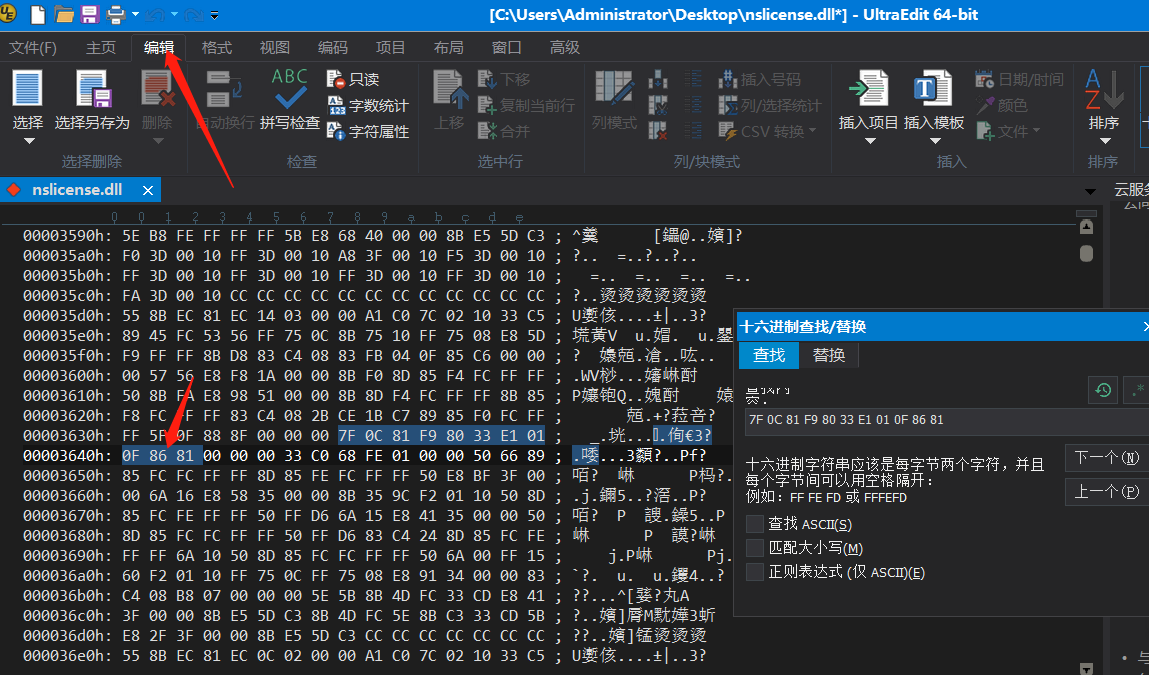Click hex row 00003640h offset
1149x675 pixels.
click(x=67, y=455)
